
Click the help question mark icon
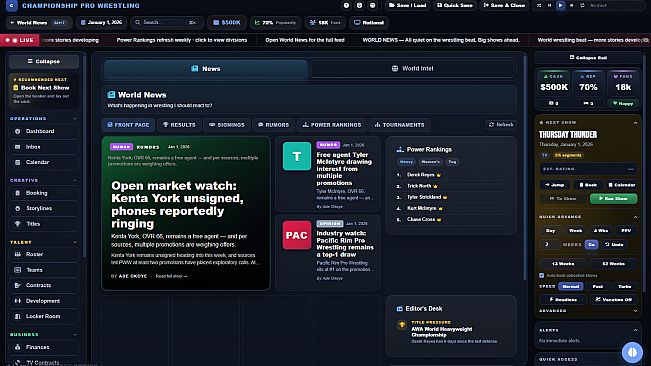[346, 5]
